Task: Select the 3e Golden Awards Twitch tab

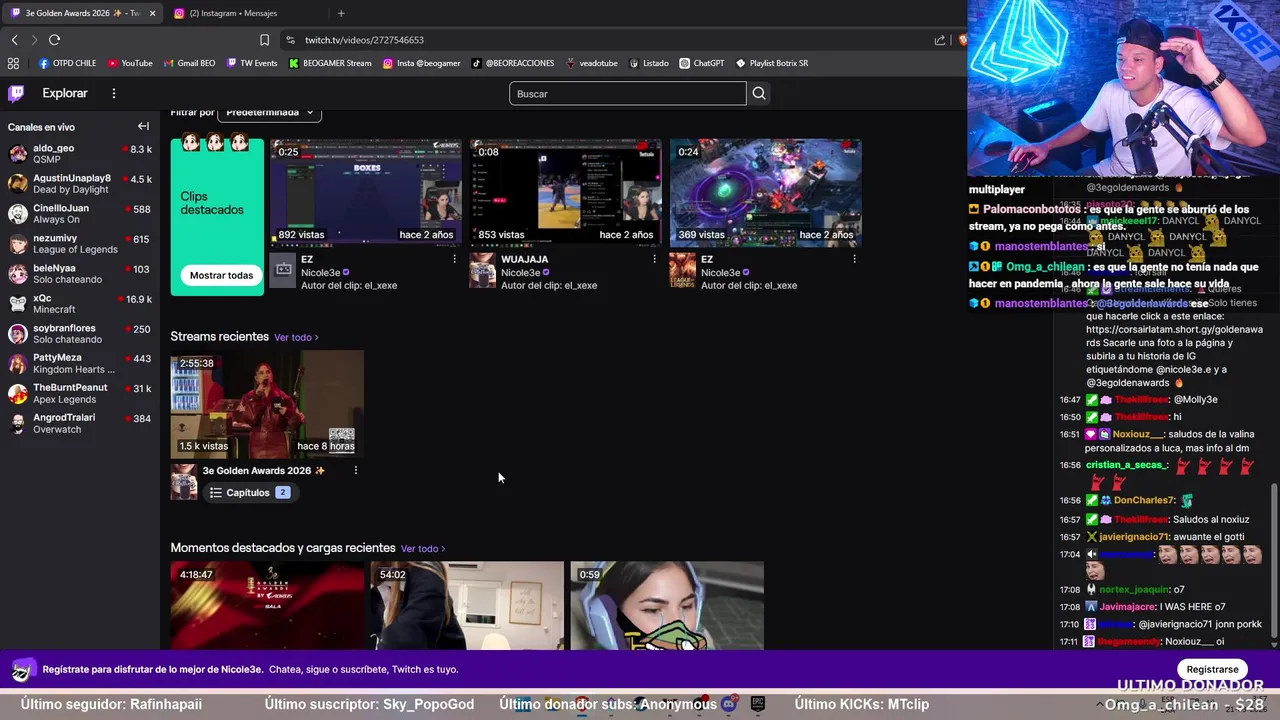Action: click(82, 13)
